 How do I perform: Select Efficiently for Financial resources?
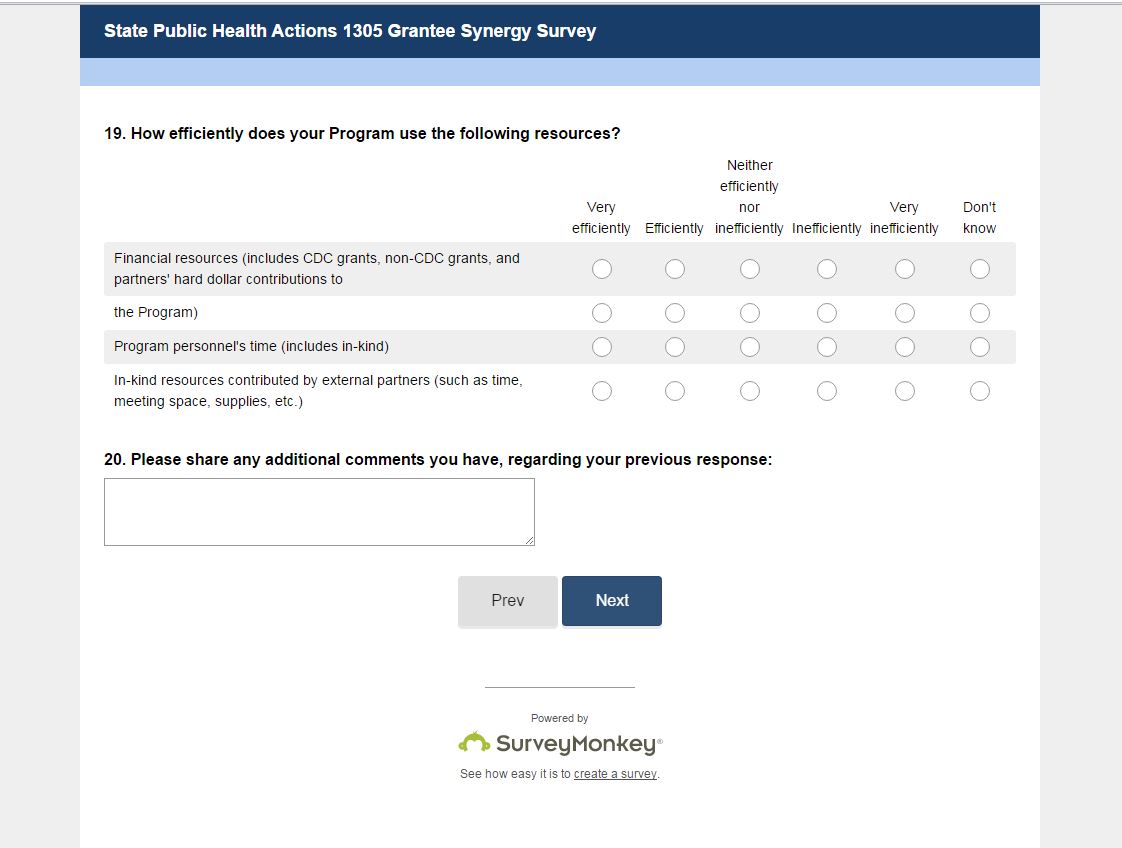(675, 269)
